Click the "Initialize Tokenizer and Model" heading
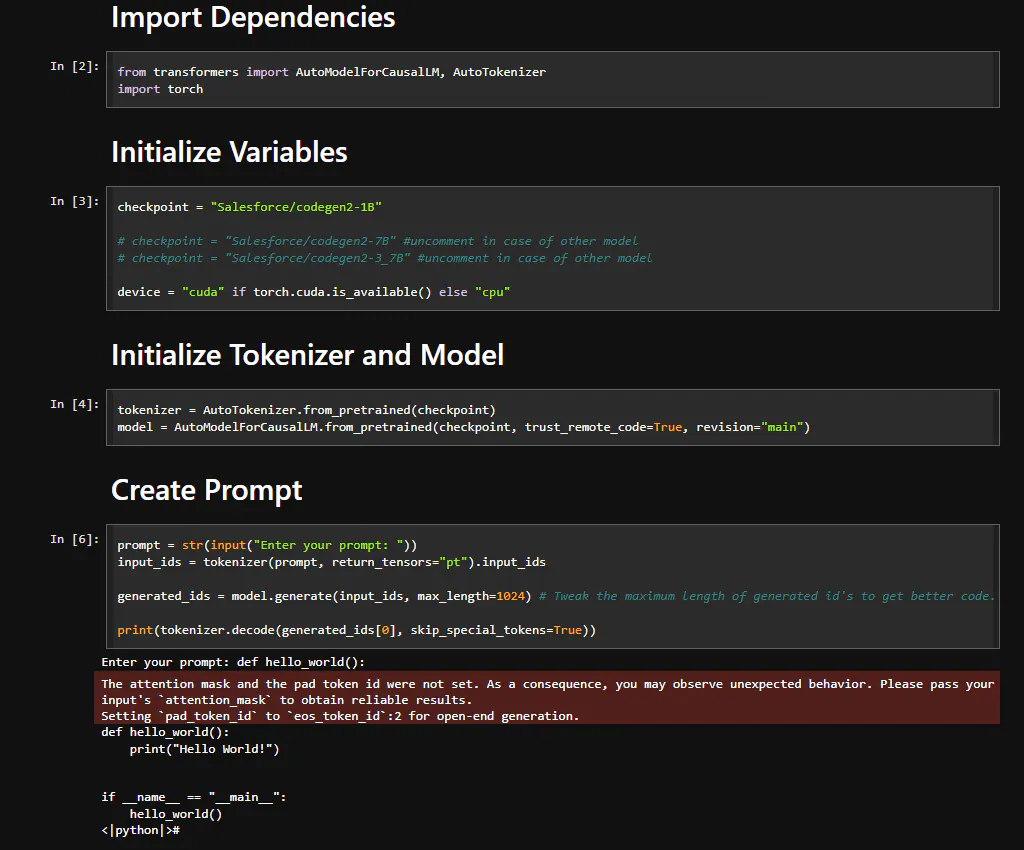Viewport: 1024px width, 850px height. click(x=308, y=355)
